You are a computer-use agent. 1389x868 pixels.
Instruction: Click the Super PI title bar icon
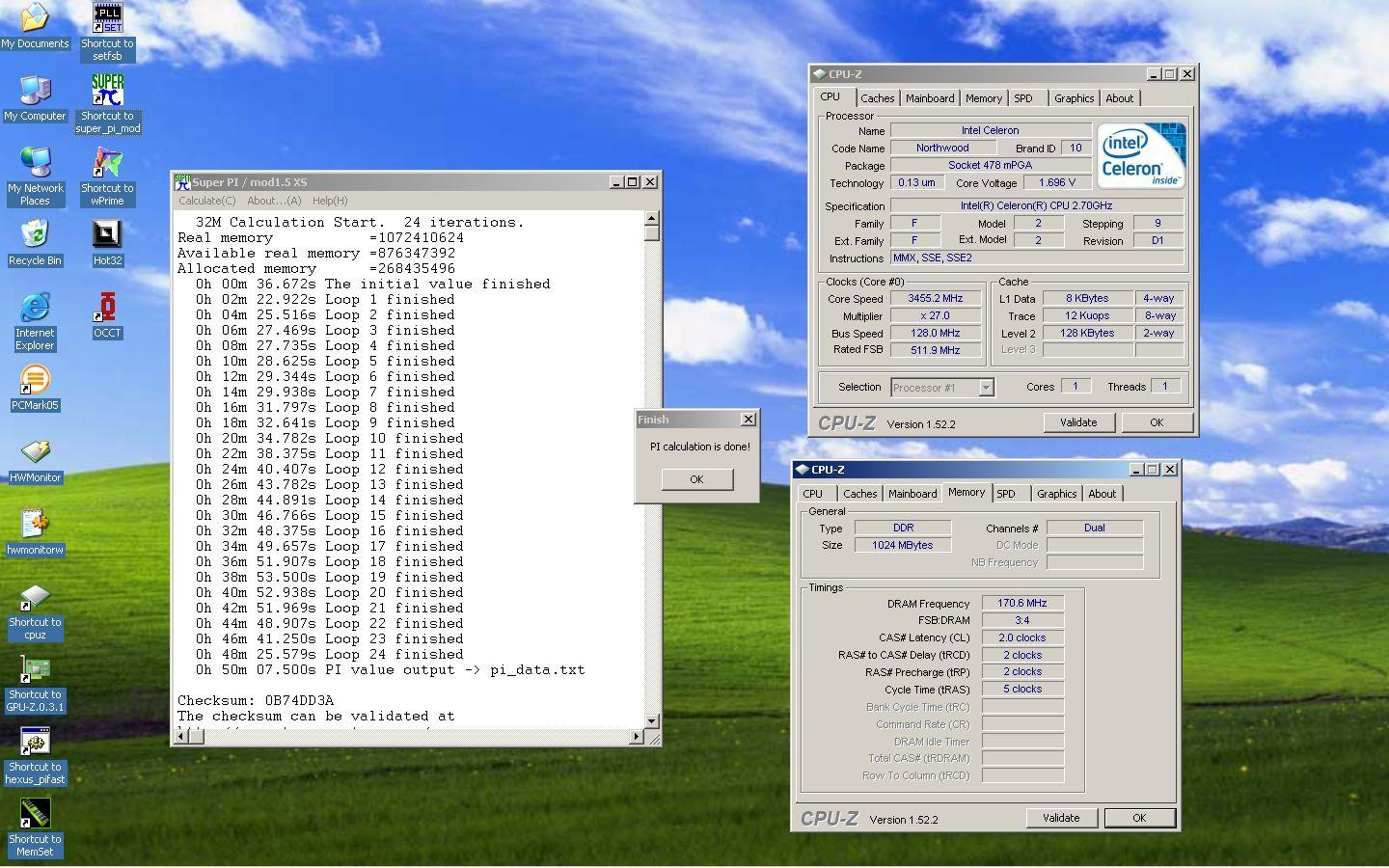tap(182, 181)
